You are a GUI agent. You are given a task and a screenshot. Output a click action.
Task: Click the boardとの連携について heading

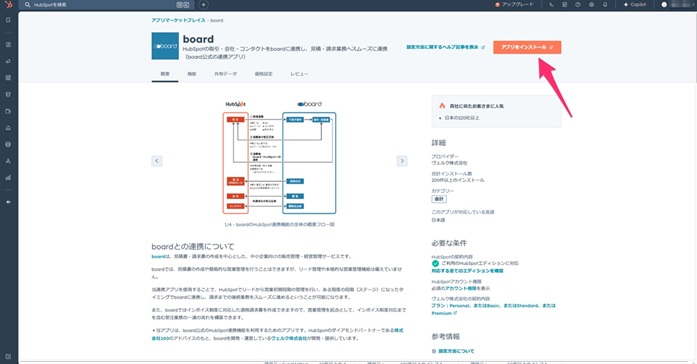click(193, 247)
